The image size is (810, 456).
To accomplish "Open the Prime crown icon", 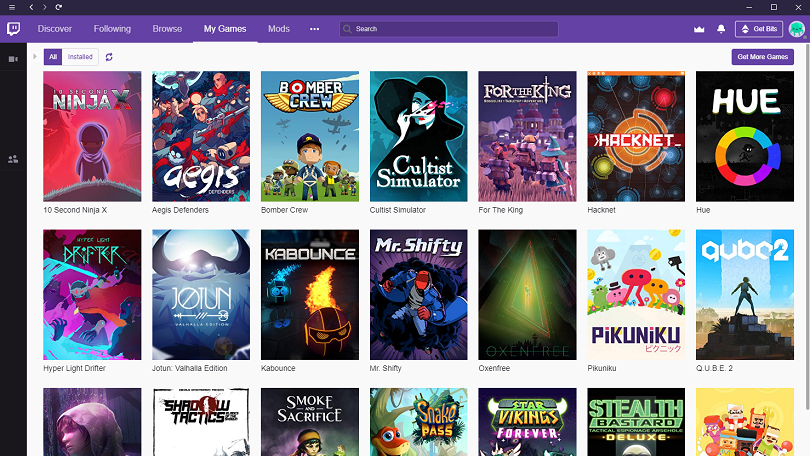I will click(x=699, y=29).
